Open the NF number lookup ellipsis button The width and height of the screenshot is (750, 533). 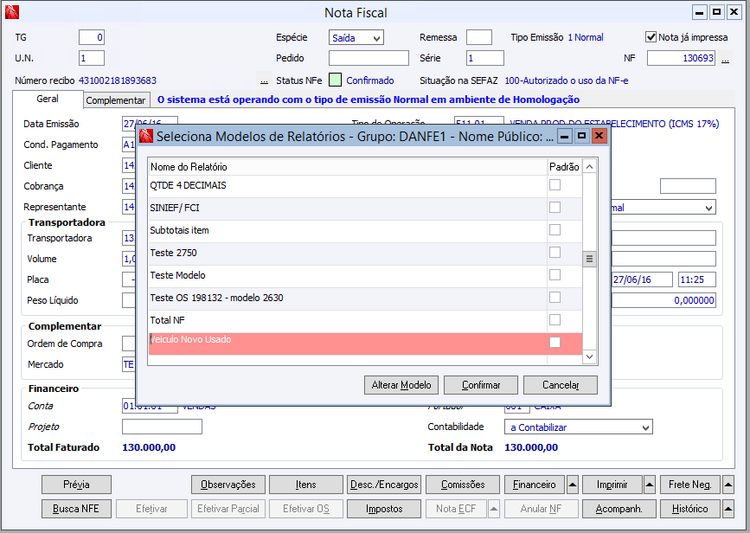coord(726,59)
